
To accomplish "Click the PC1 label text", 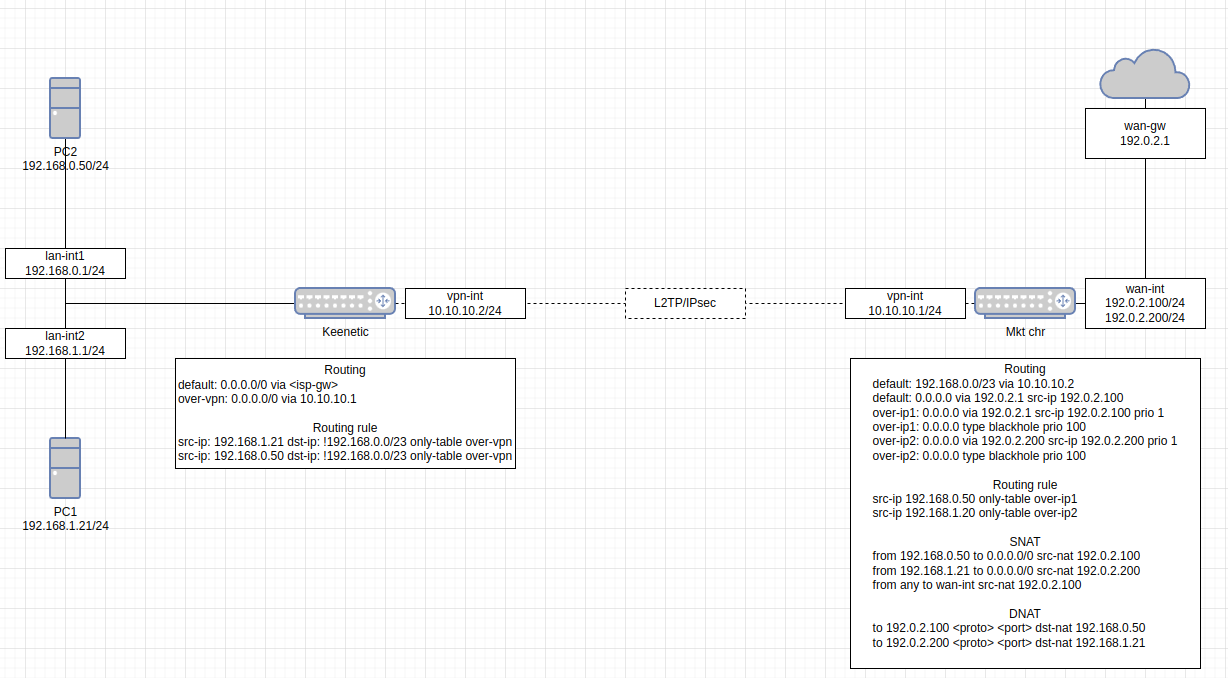I will 66,511.
